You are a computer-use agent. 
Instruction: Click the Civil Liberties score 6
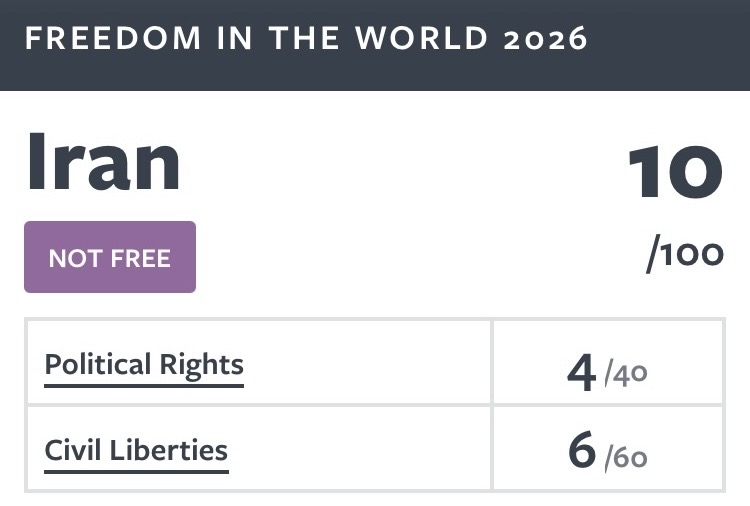pos(582,450)
